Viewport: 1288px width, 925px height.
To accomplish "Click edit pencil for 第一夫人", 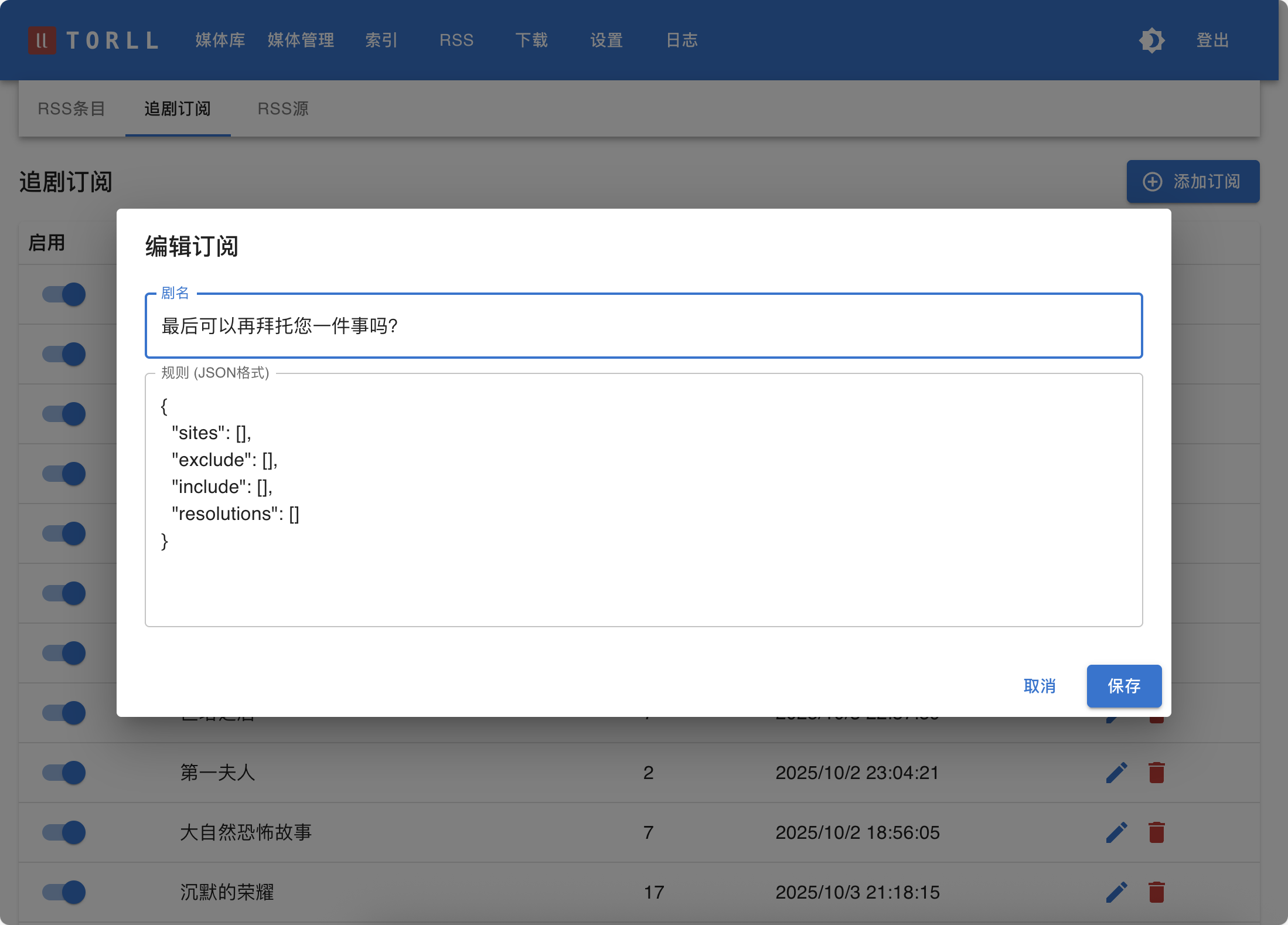I will pyautogui.click(x=1116, y=773).
